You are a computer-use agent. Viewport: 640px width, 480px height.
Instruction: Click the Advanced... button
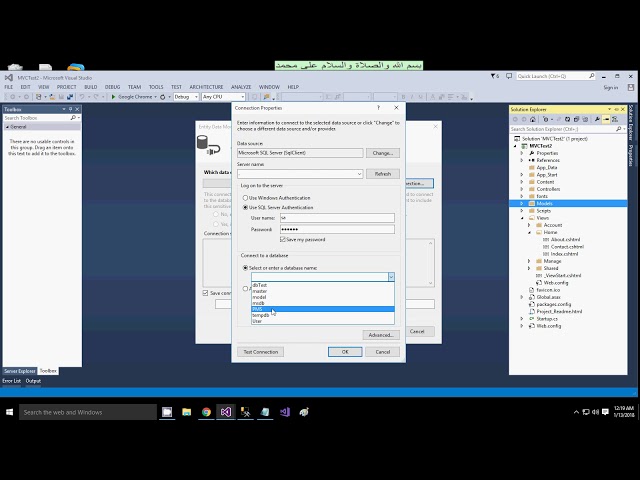coord(381,335)
